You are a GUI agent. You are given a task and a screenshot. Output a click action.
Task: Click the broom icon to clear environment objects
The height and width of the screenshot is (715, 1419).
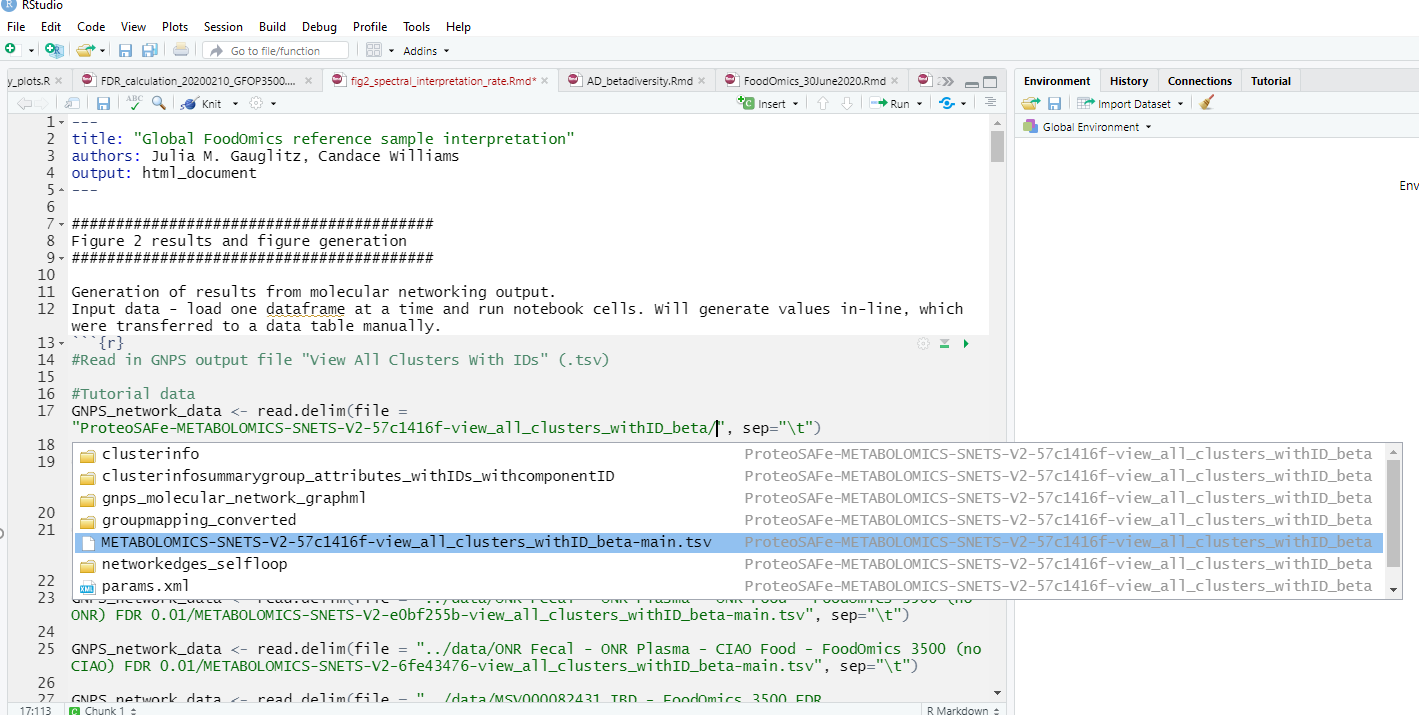(x=1204, y=103)
